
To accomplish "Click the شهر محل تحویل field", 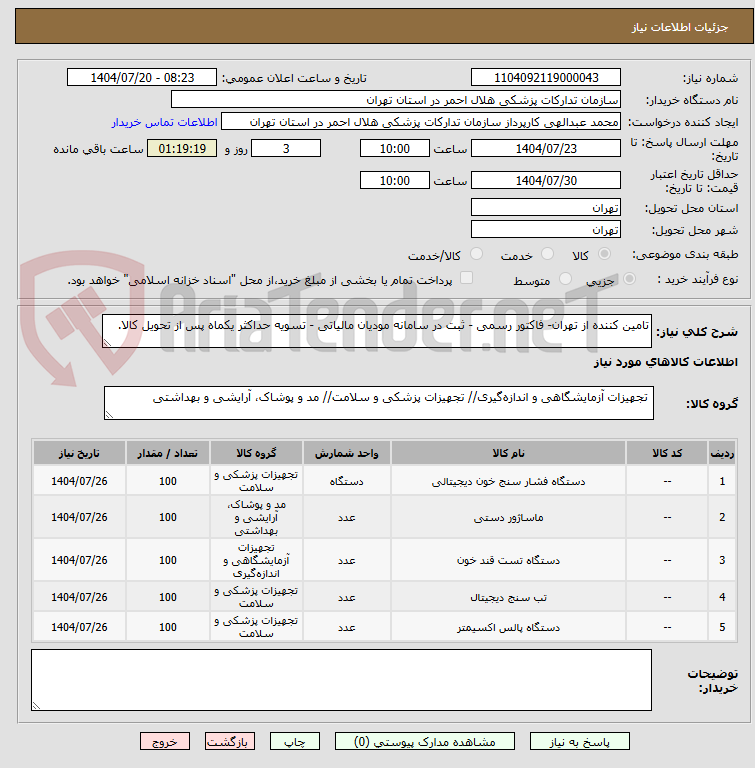I will [x=546, y=229].
